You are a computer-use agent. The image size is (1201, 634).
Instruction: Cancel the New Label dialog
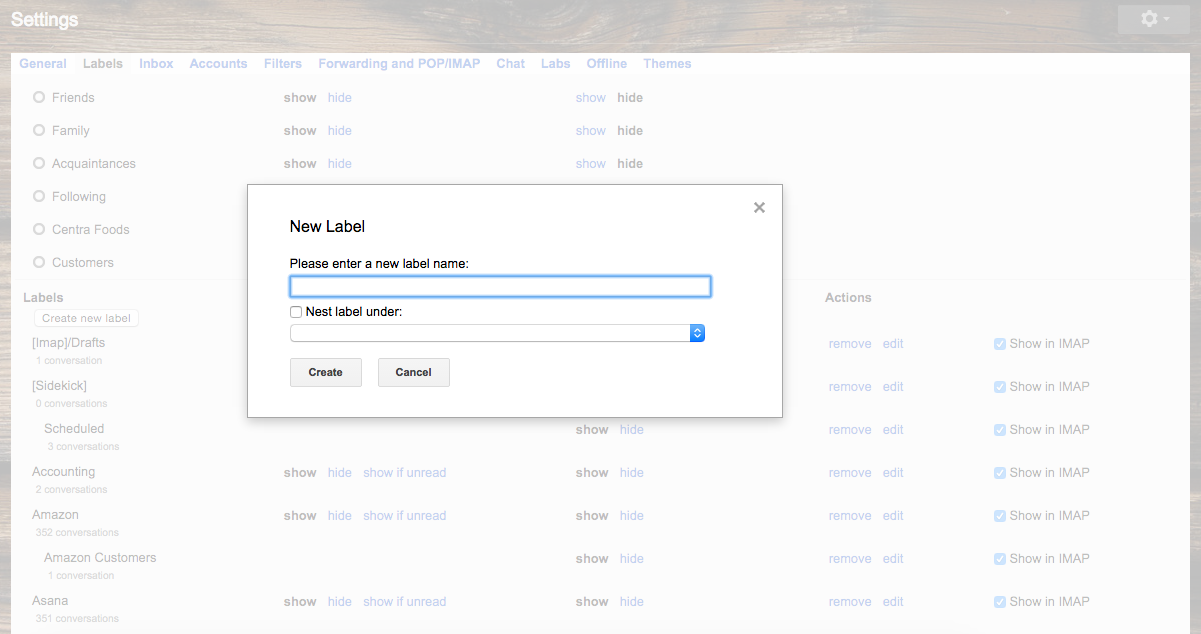[x=413, y=372]
